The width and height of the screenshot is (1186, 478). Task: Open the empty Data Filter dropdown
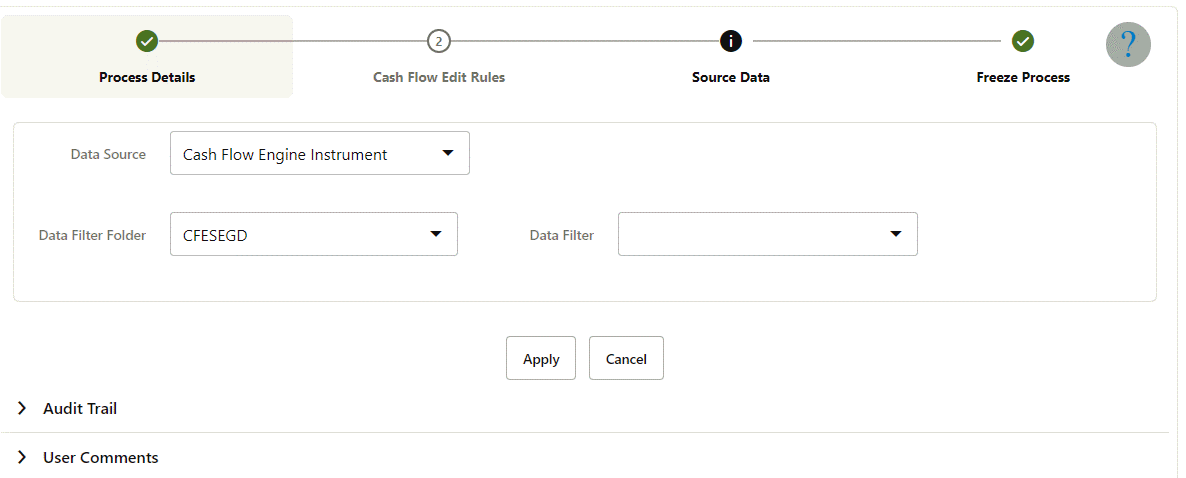pyautogui.click(x=768, y=234)
